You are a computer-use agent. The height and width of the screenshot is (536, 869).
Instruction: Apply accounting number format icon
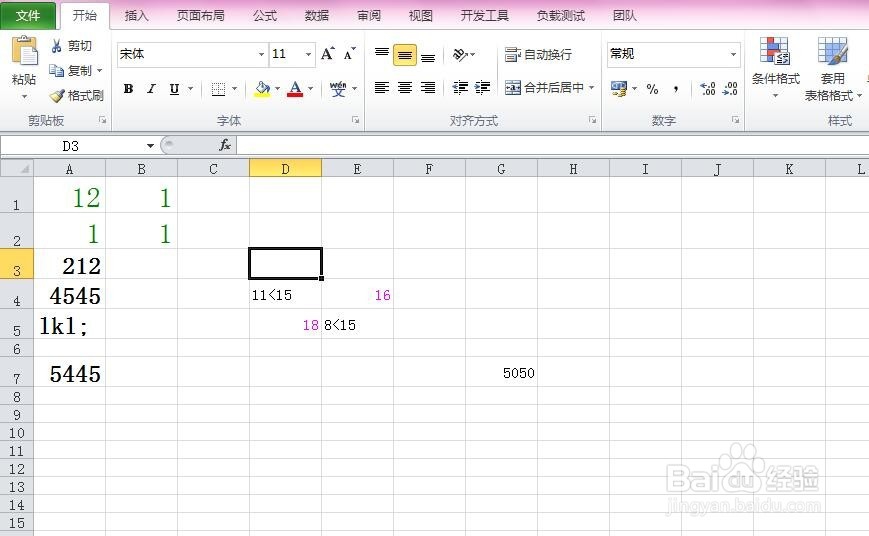pyautogui.click(x=618, y=89)
